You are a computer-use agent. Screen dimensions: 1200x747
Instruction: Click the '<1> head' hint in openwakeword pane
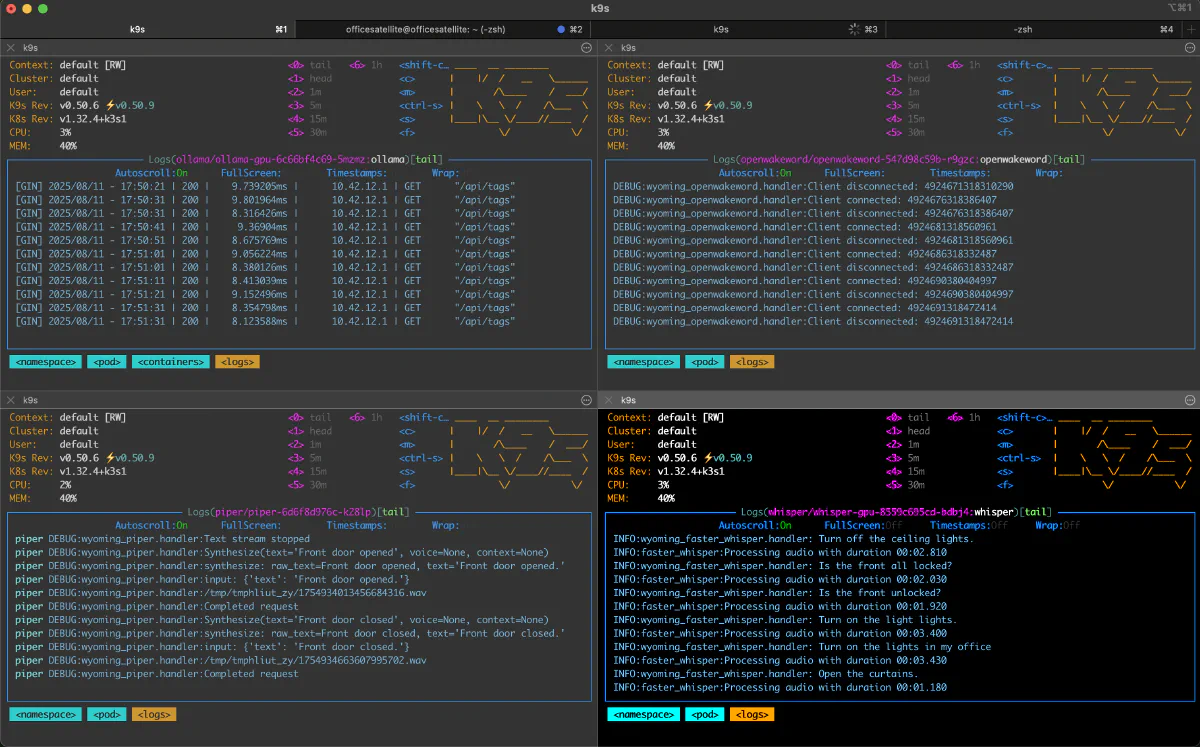tap(908, 78)
